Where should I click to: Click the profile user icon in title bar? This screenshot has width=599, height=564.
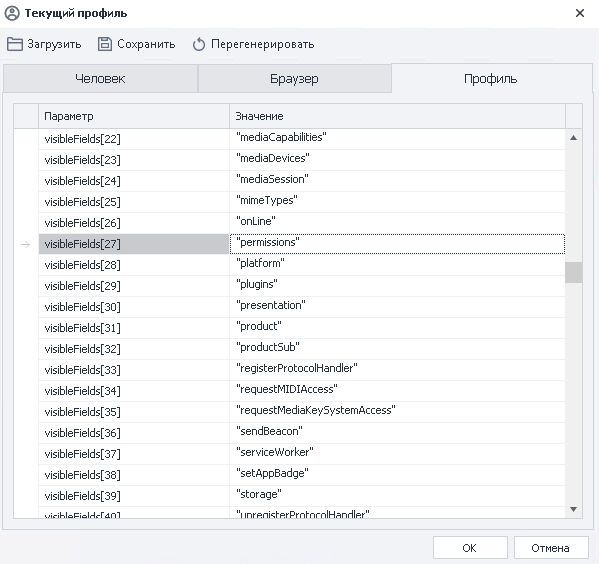(12, 13)
